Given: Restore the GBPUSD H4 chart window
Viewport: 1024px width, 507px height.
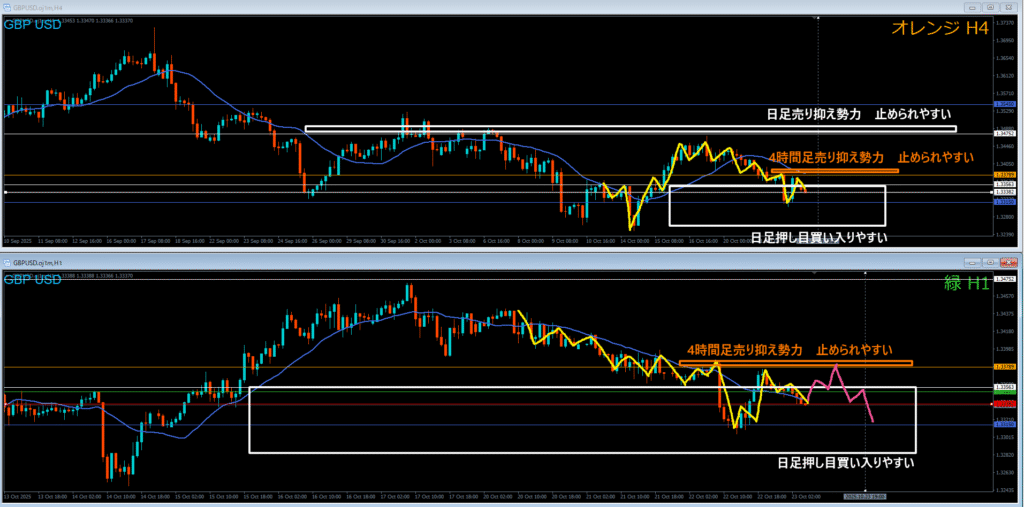Looking at the screenshot, I should pyautogui.click(x=991, y=7).
